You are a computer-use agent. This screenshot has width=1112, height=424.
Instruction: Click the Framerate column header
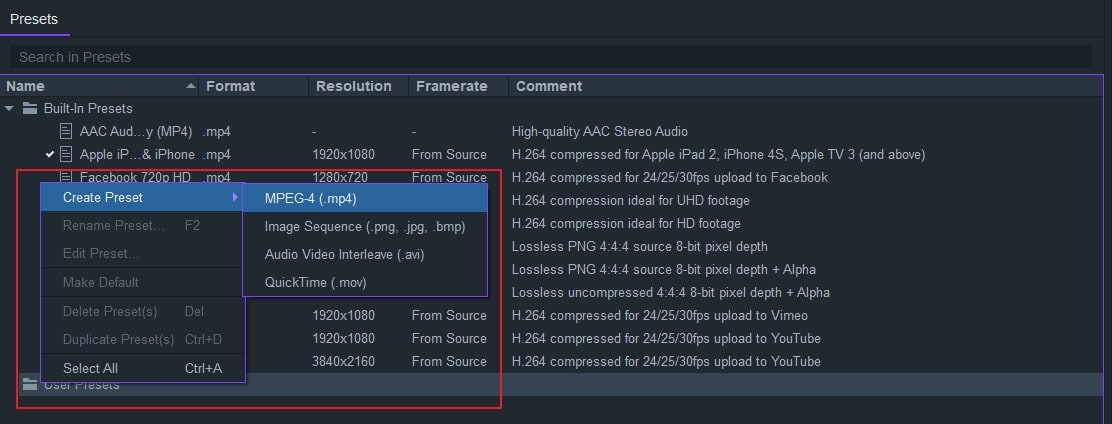(x=451, y=86)
